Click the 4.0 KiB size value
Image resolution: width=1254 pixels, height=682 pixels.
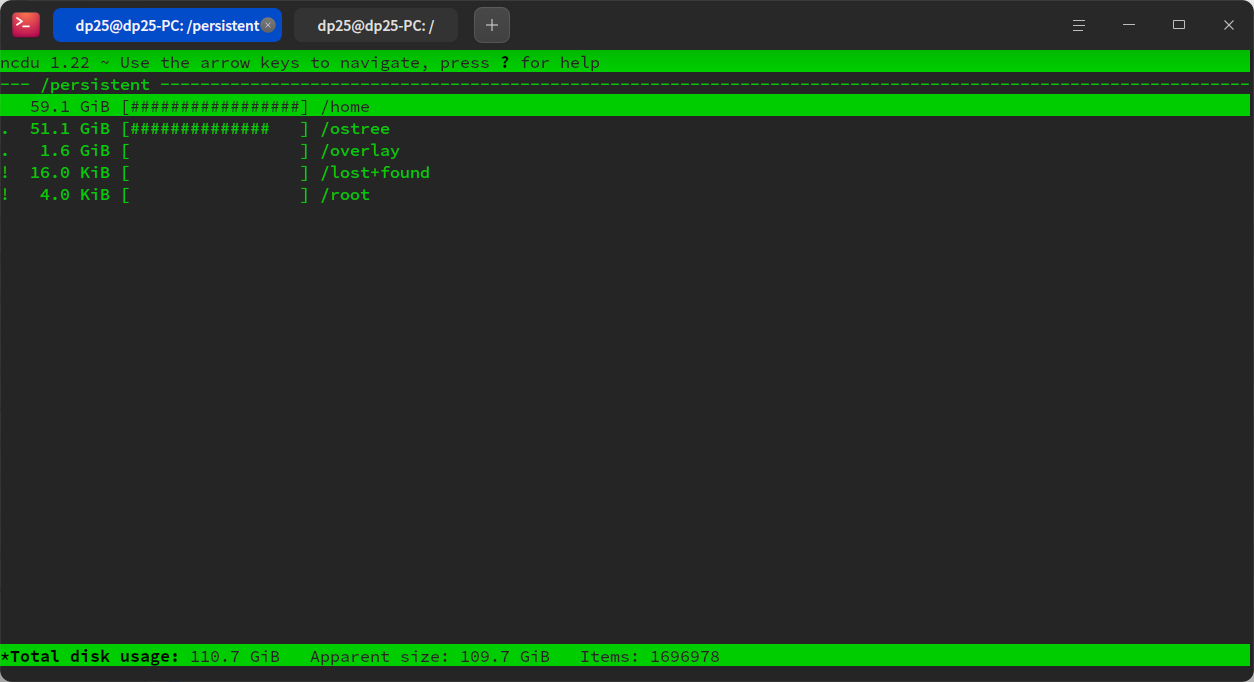75,194
